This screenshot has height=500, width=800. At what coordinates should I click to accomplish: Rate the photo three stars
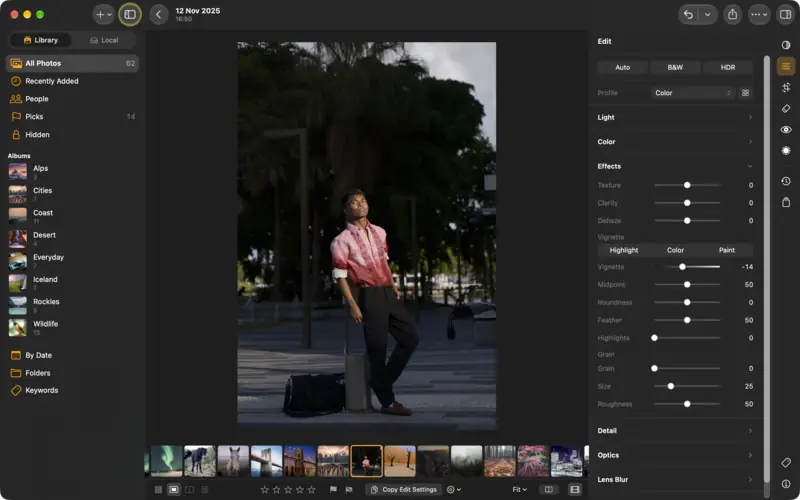tap(288, 489)
